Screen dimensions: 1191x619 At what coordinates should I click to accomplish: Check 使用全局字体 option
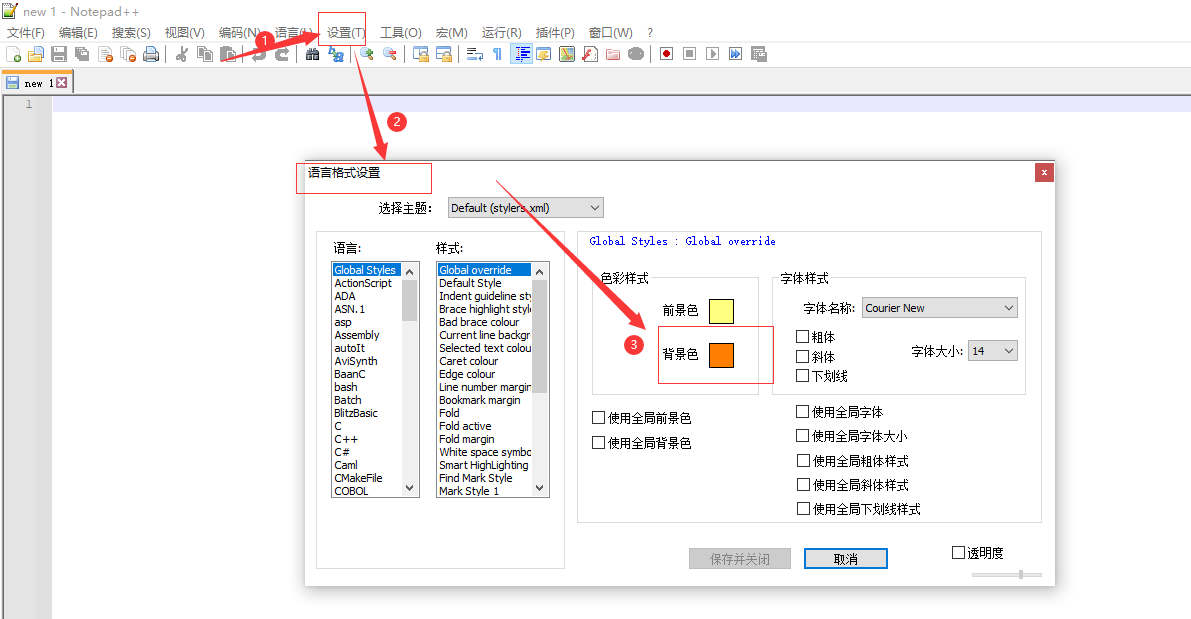point(803,411)
